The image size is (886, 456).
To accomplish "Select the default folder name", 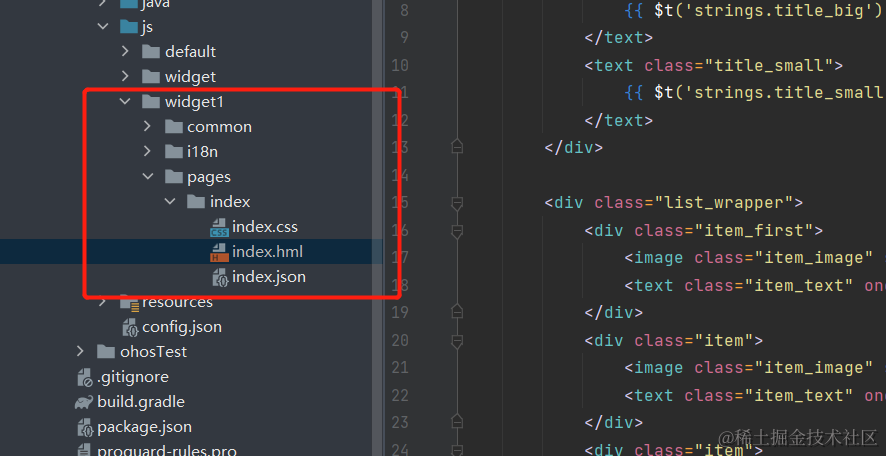I will [190, 51].
